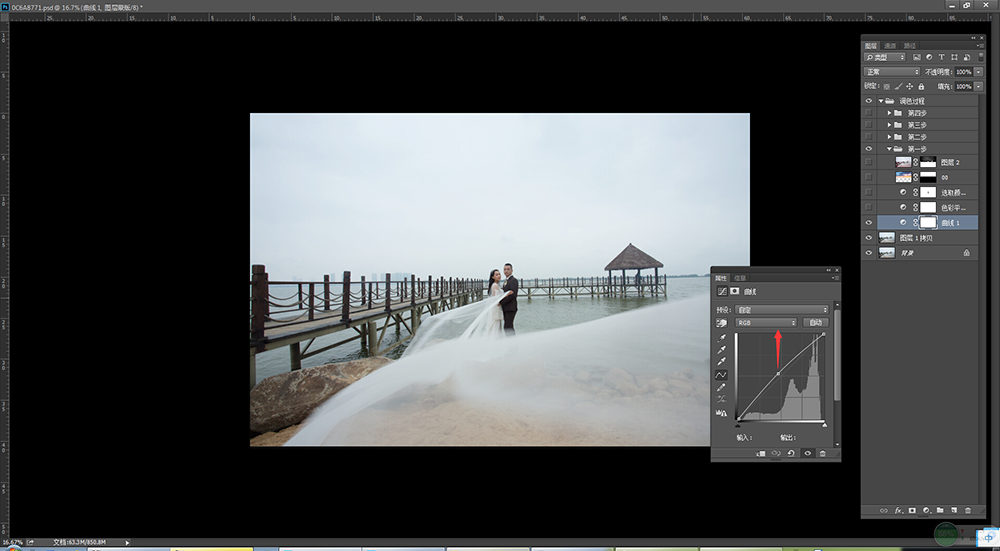The image size is (1000, 551).
Task: Open the Properties panel flyout menu
Action: tap(835, 278)
